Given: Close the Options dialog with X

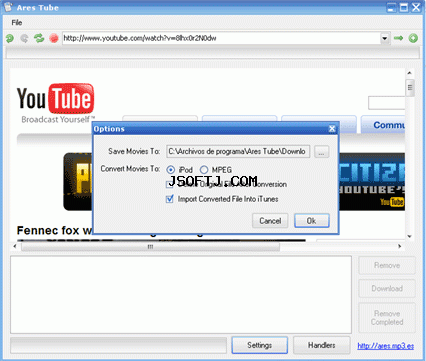Looking at the screenshot, I should coord(332,129).
